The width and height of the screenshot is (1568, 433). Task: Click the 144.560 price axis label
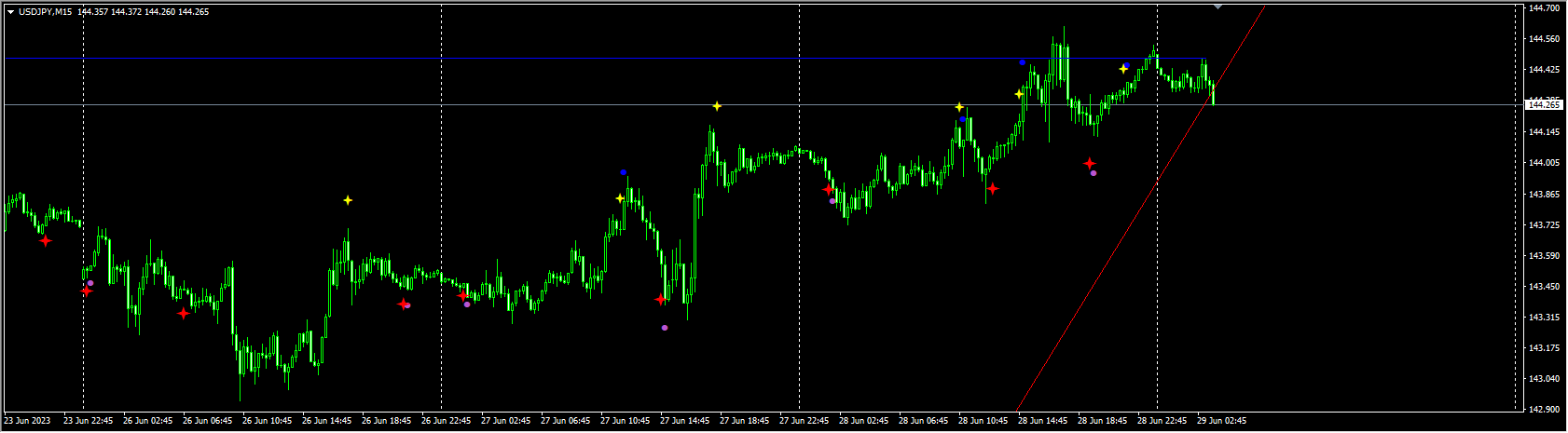coord(1544,39)
